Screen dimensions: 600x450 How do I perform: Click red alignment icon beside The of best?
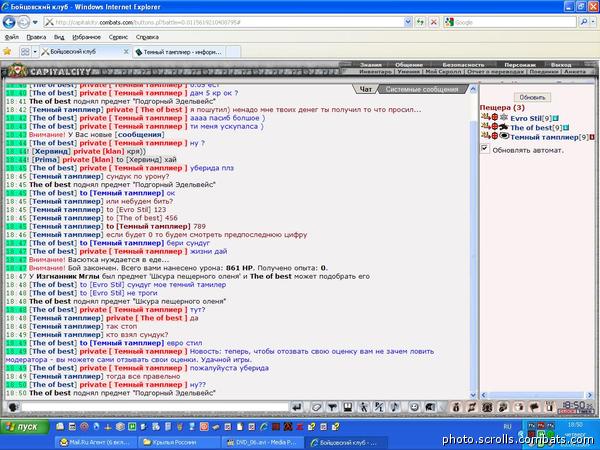495,127
